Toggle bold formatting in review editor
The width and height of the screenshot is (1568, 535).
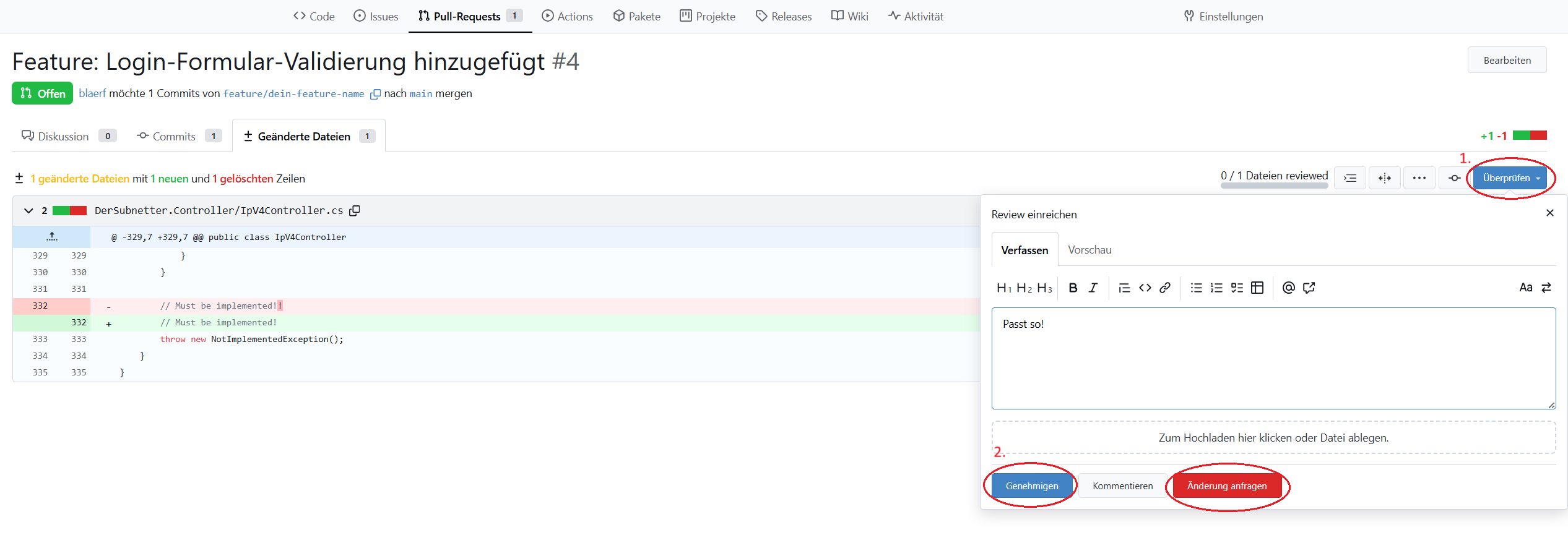pyautogui.click(x=1073, y=288)
